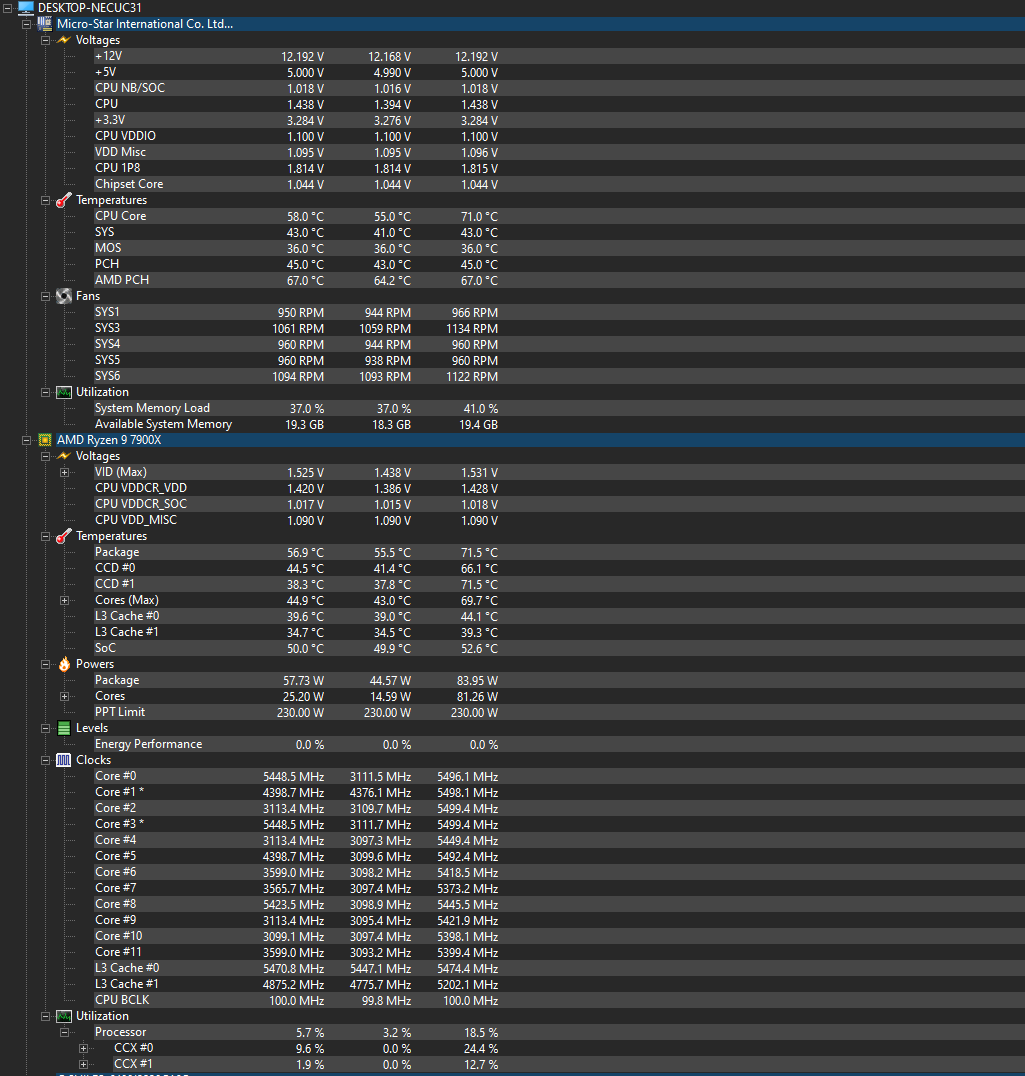Select the System Memory Load row
Viewport: 1025px width, 1076px height.
(x=559, y=408)
